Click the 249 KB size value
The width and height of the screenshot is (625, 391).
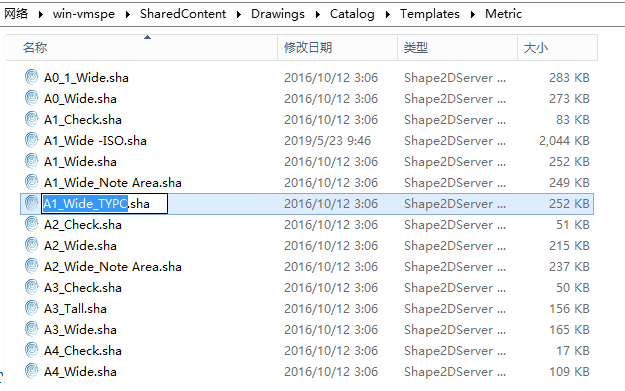pos(569,183)
